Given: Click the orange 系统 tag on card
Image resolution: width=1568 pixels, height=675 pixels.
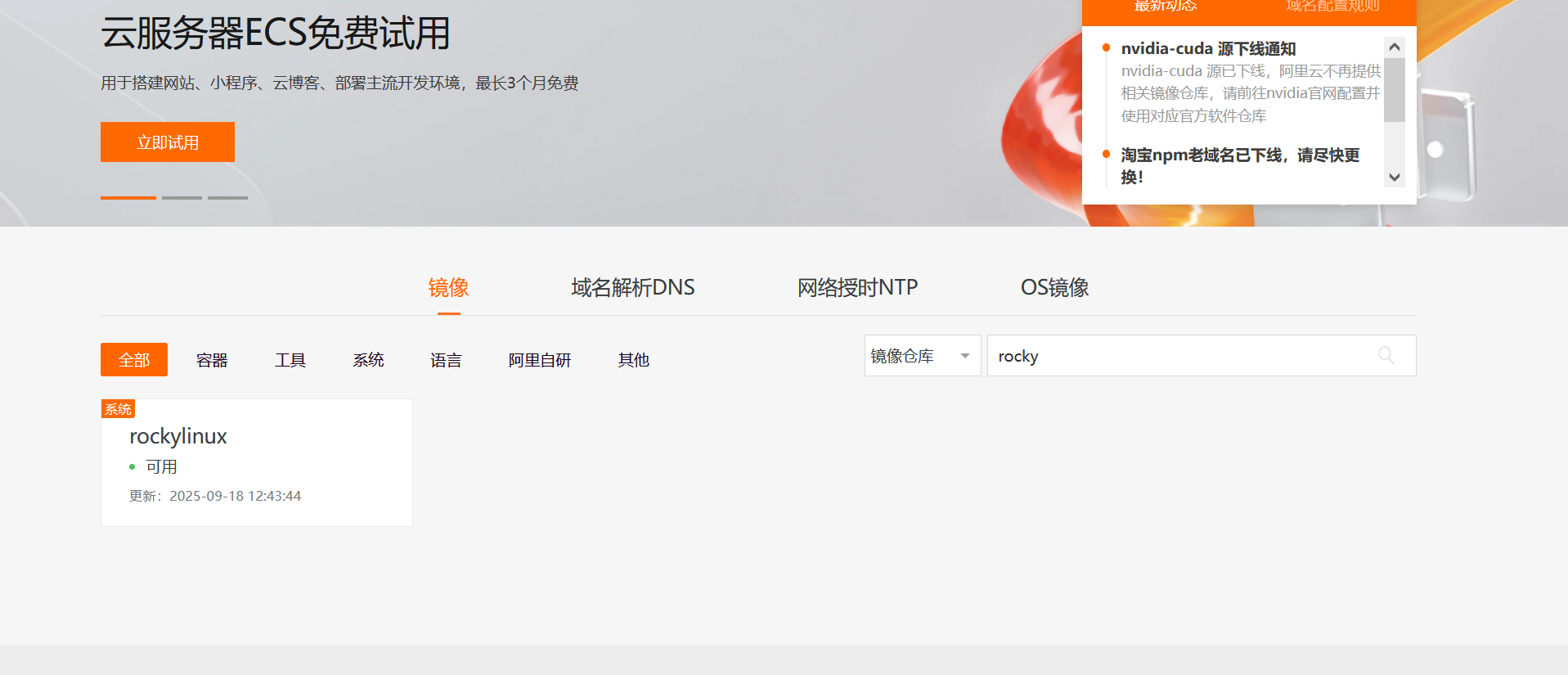Looking at the screenshot, I should click(118, 409).
